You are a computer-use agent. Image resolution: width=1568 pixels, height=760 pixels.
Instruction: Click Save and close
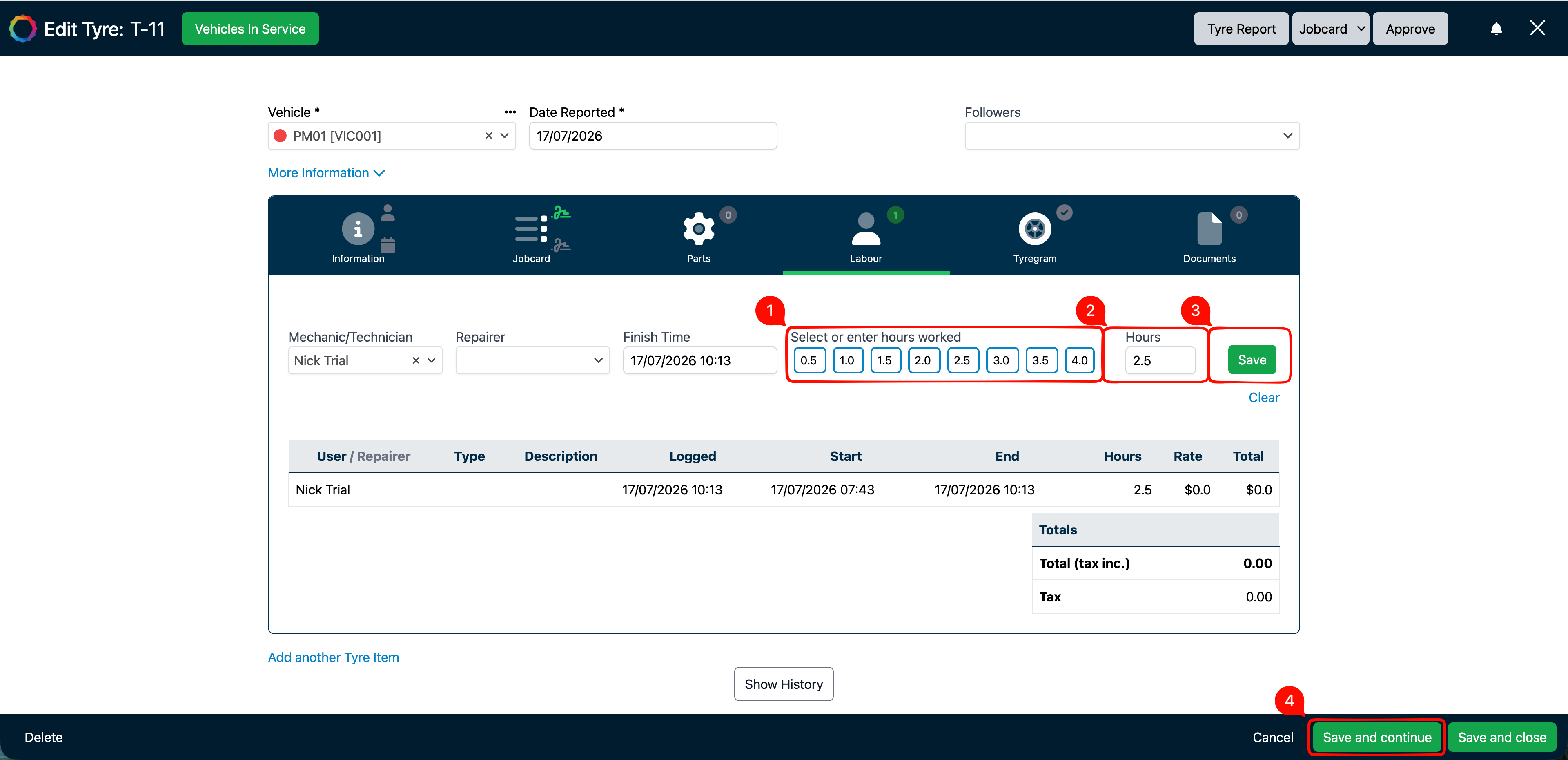tap(1502, 738)
